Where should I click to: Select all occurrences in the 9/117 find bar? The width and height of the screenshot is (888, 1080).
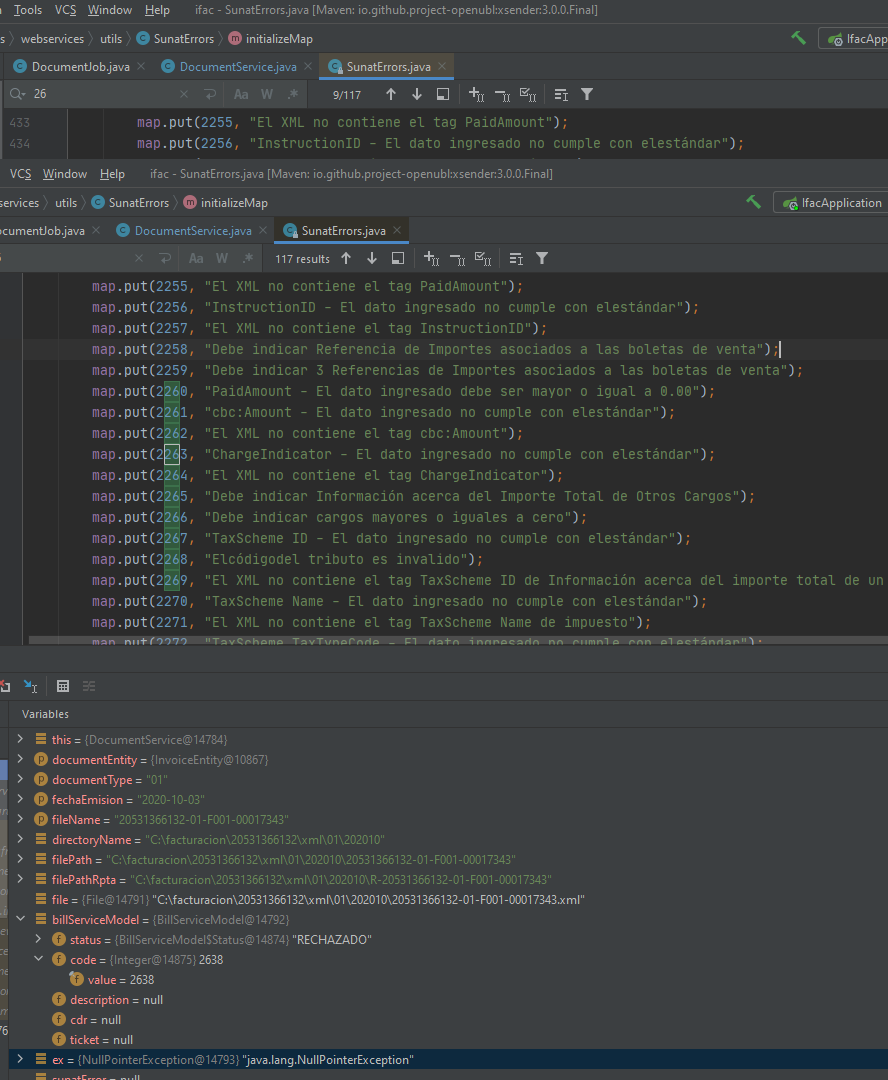[528, 94]
